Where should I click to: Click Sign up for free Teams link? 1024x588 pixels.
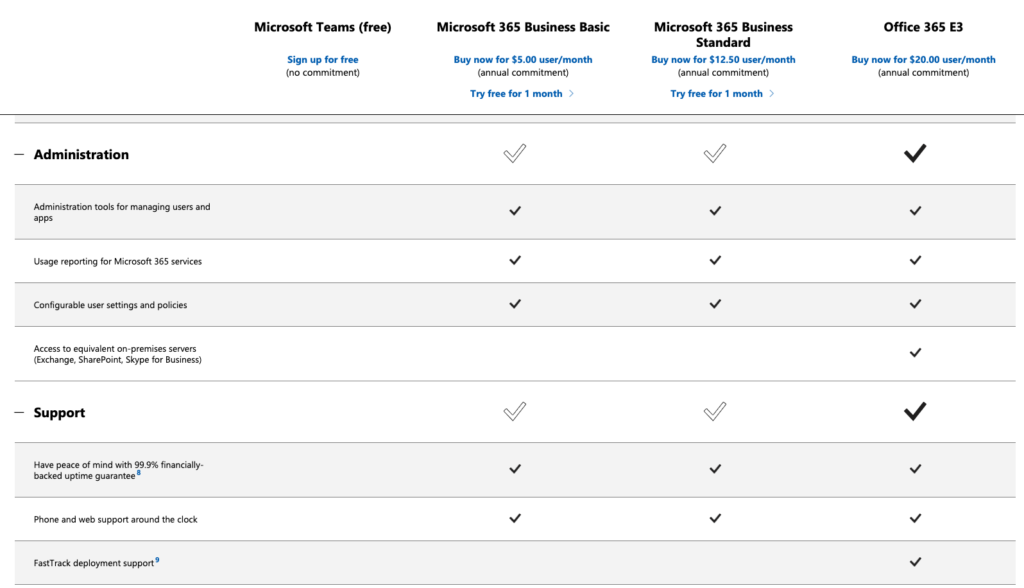point(323,59)
